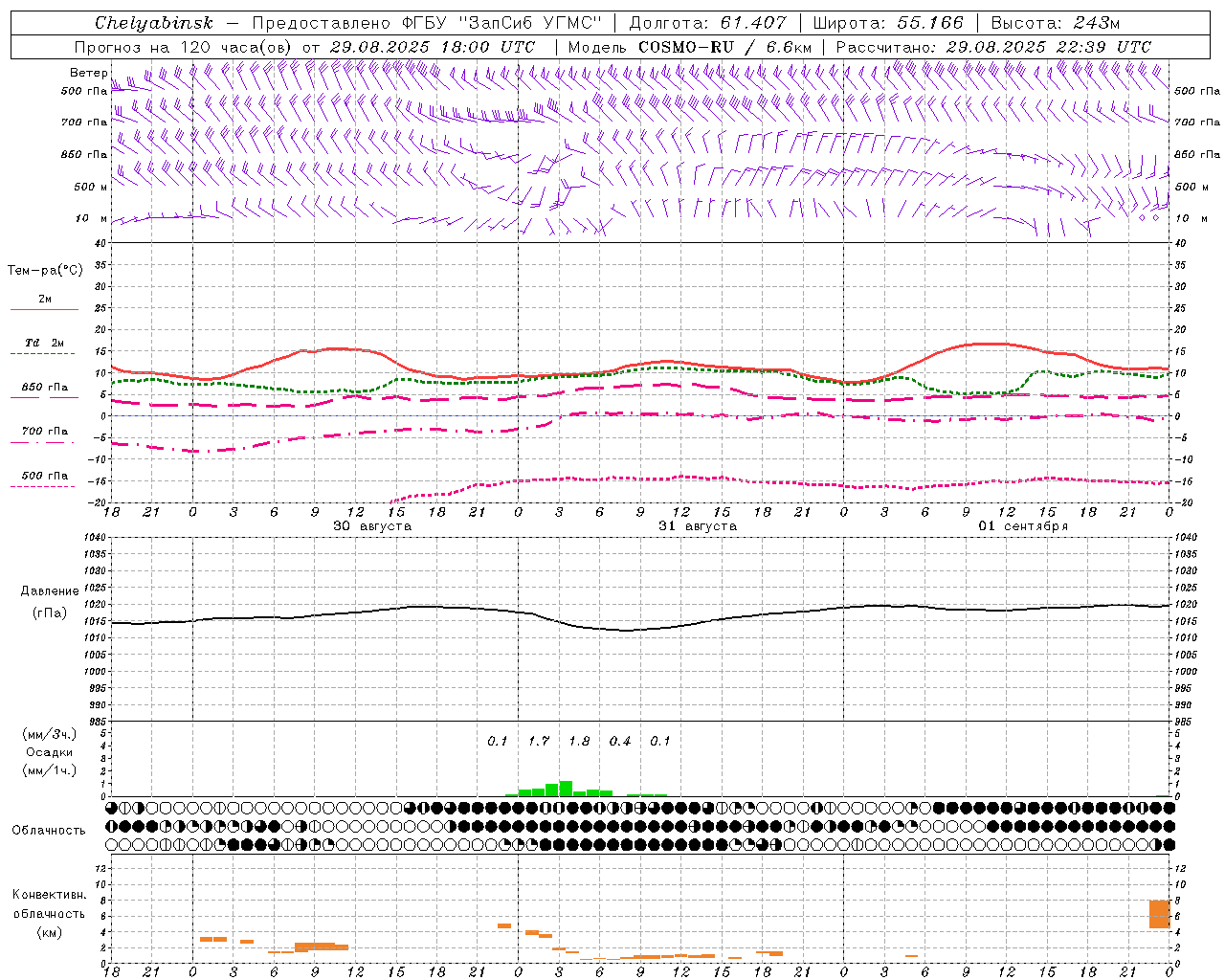This screenshot has height=980, width=1225.
Task: Click the 'Давление' pressure panel label
Action: [x=50, y=591]
